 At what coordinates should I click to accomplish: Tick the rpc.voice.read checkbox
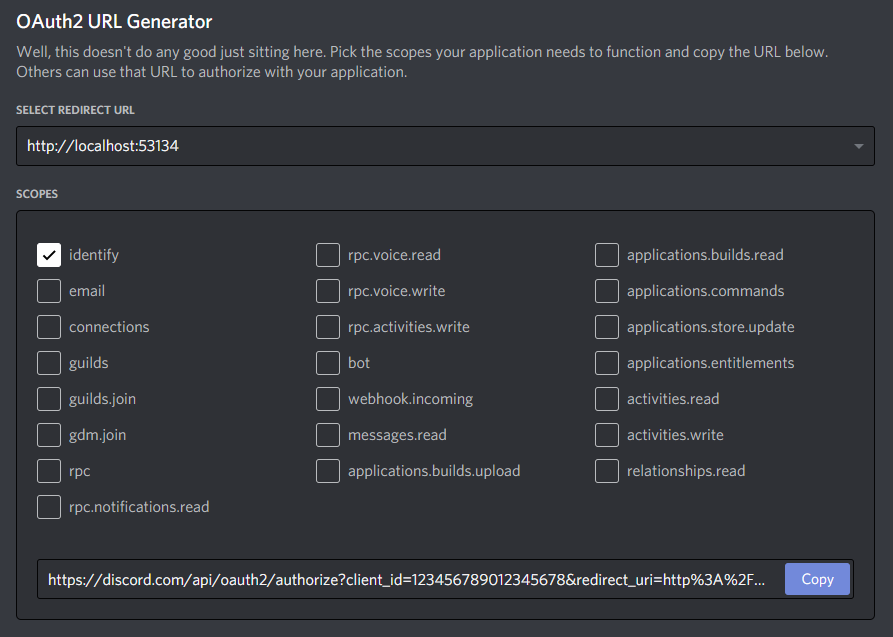[x=328, y=255]
